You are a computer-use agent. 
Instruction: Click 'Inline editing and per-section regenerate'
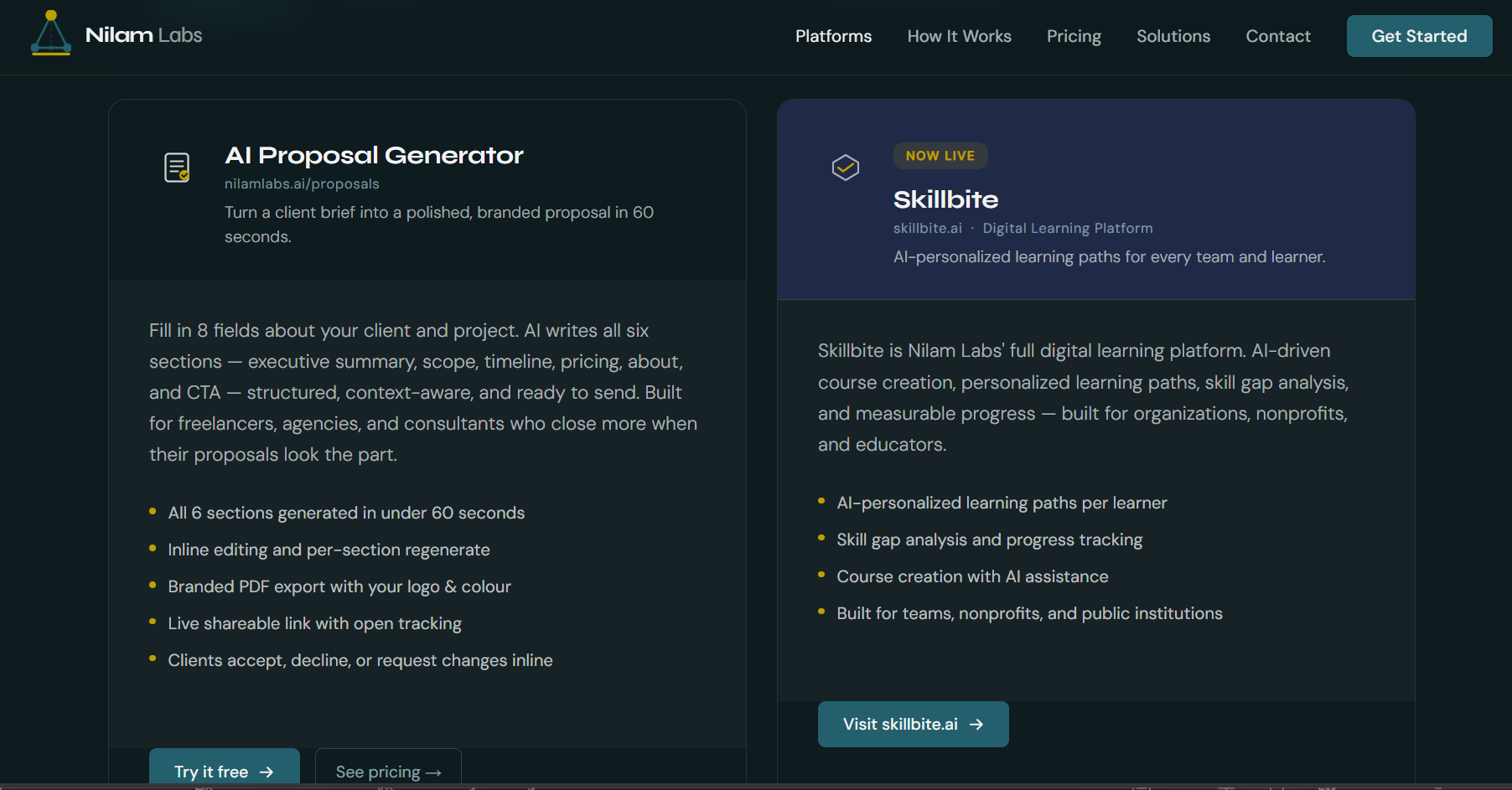point(329,550)
